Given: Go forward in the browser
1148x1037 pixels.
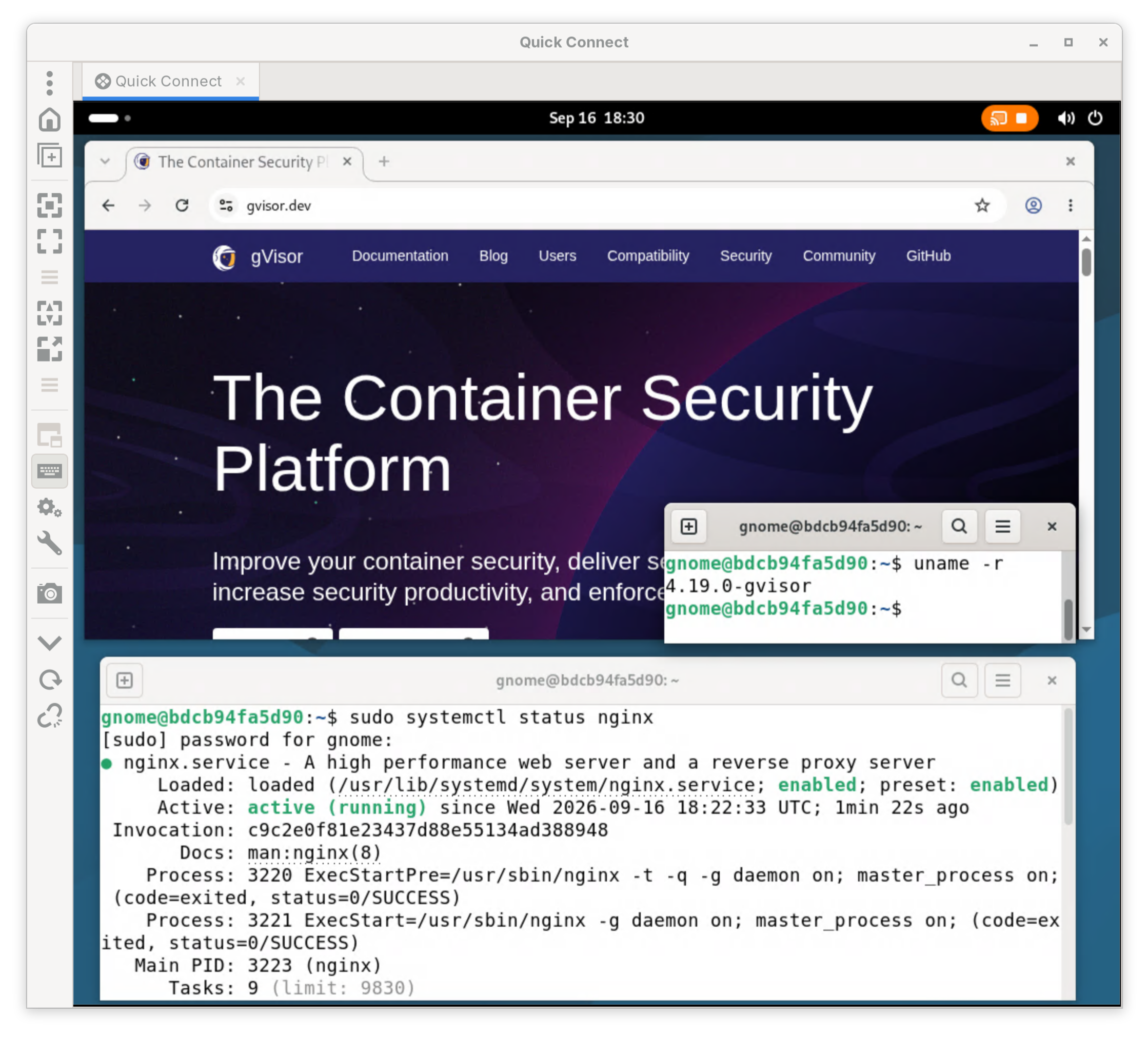Looking at the screenshot, I should [x=145, y=206].
